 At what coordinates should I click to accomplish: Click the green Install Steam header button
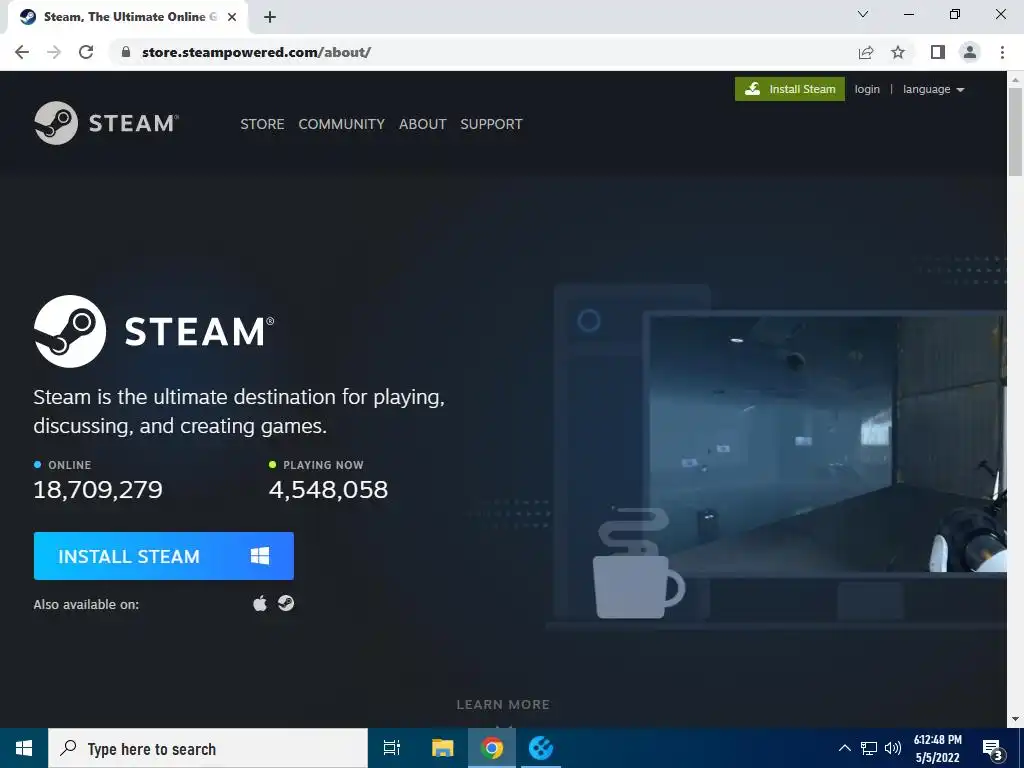pos(790,89)
